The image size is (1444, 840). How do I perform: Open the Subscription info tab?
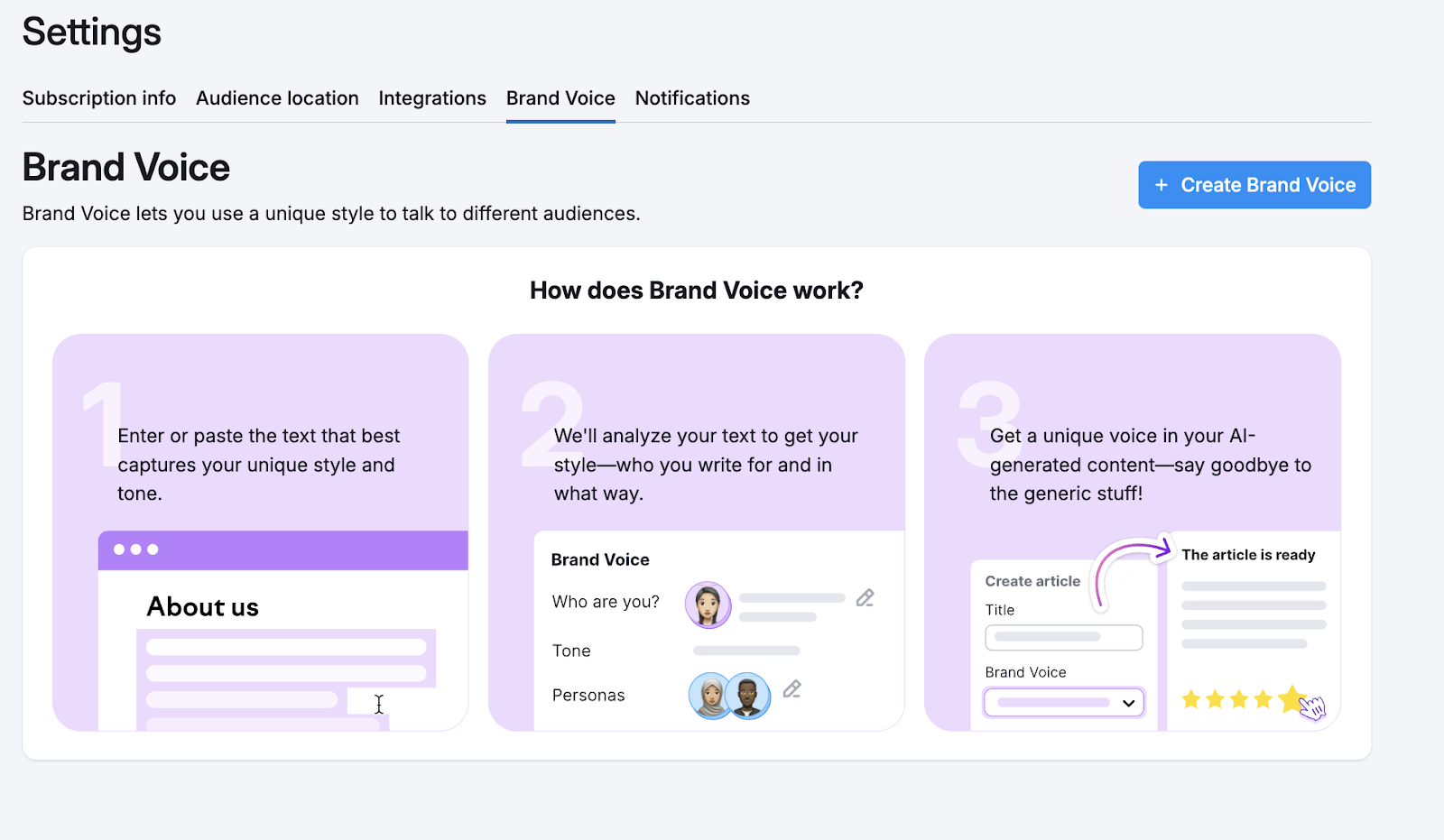pyautogui.click(x=99, y=98)
